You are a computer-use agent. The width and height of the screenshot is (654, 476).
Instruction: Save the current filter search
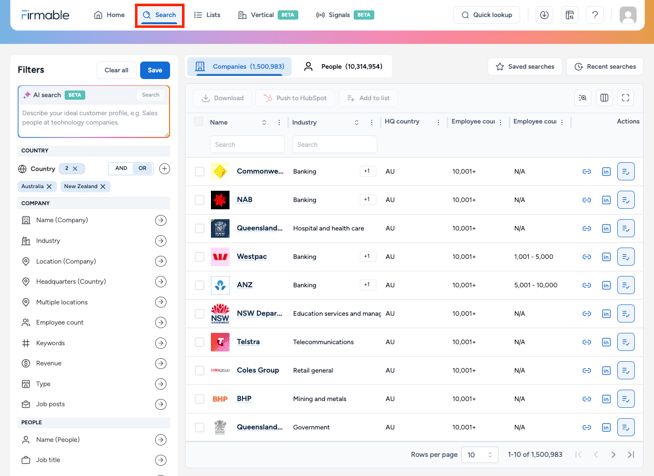155,70
